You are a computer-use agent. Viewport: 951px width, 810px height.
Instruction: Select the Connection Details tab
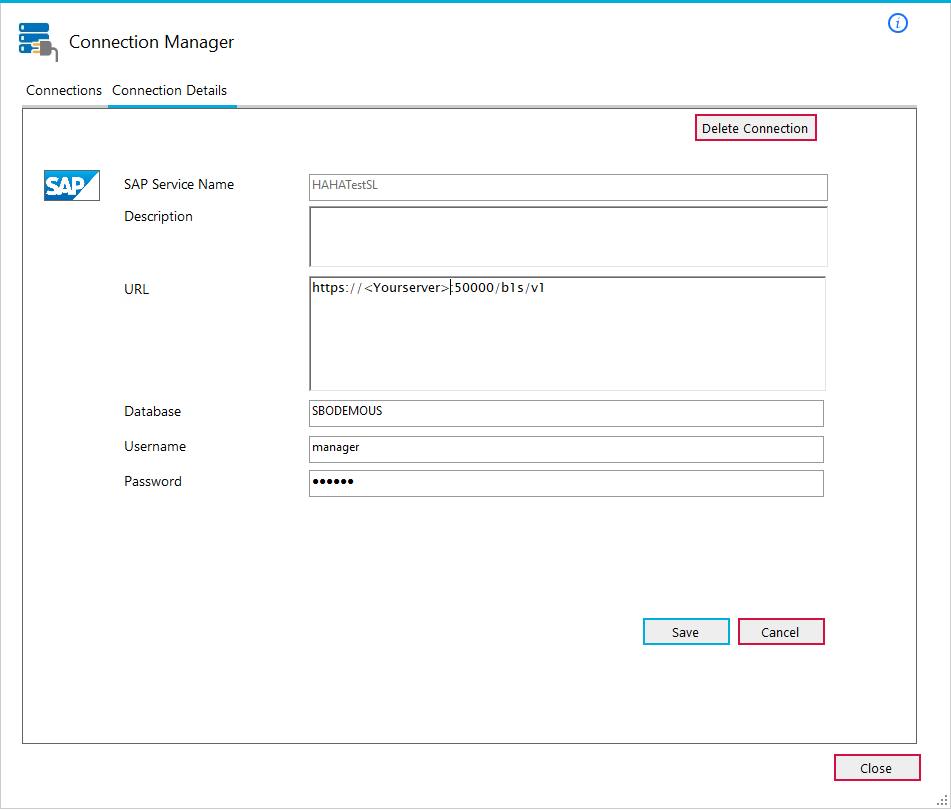(170, 90)
